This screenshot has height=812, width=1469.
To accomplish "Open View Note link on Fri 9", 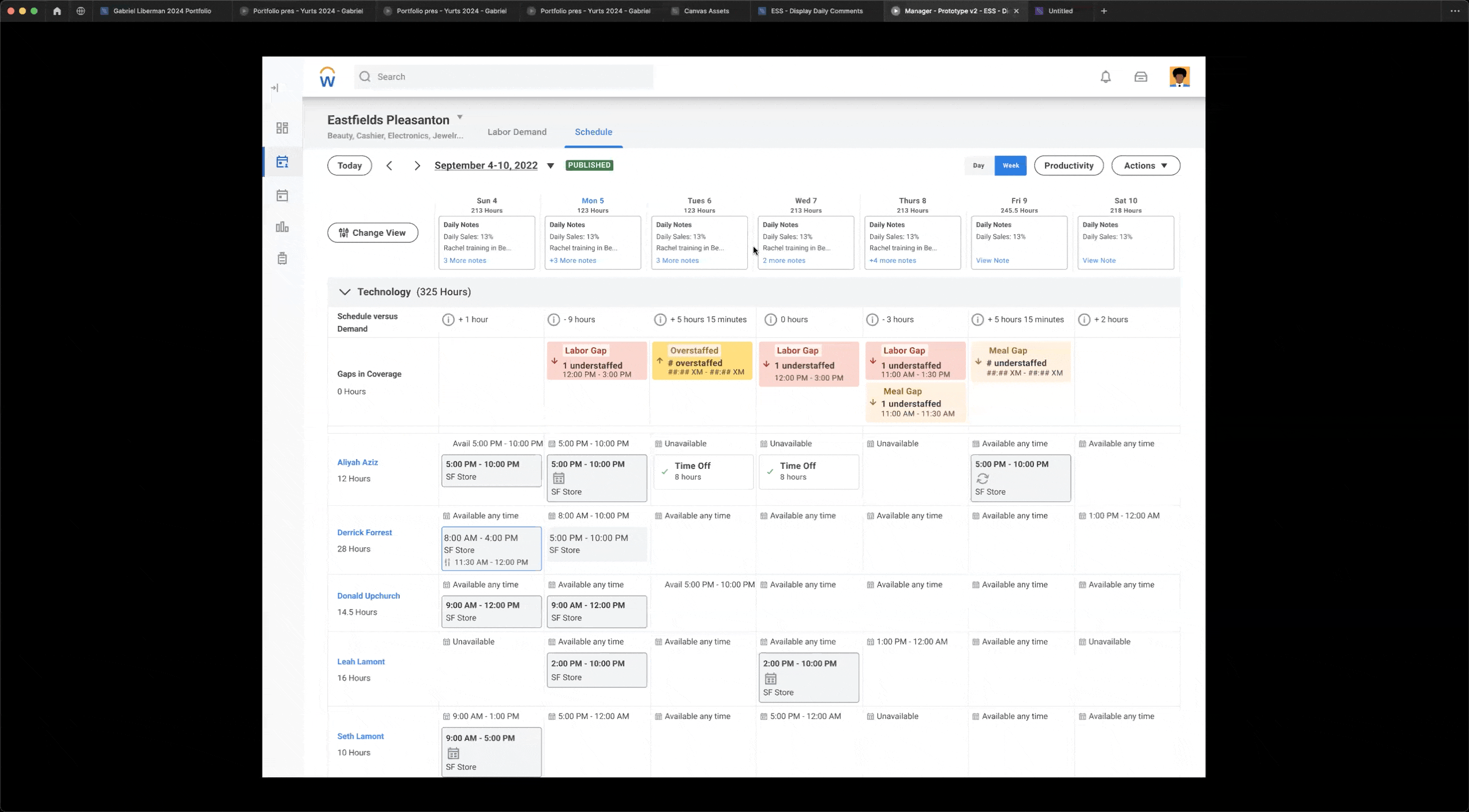I will (x=992, y=261).
